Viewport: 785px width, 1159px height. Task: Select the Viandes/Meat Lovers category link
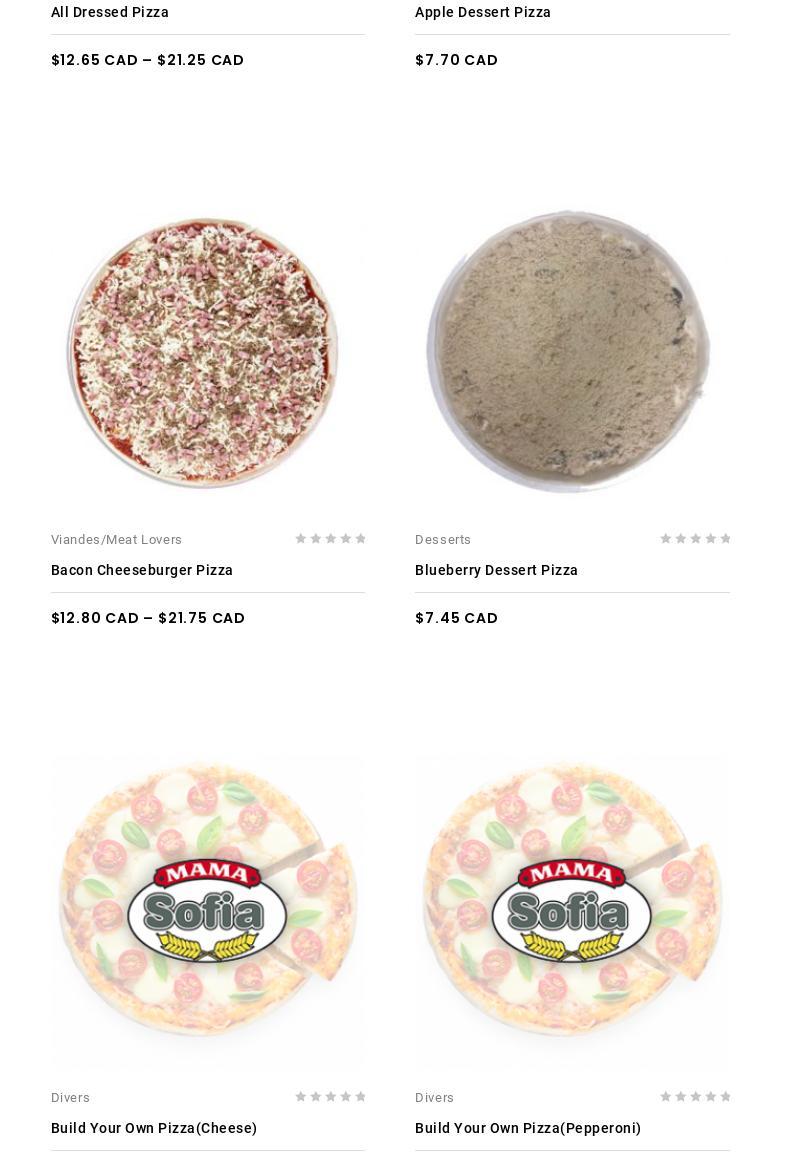click(x=116, y=540)
